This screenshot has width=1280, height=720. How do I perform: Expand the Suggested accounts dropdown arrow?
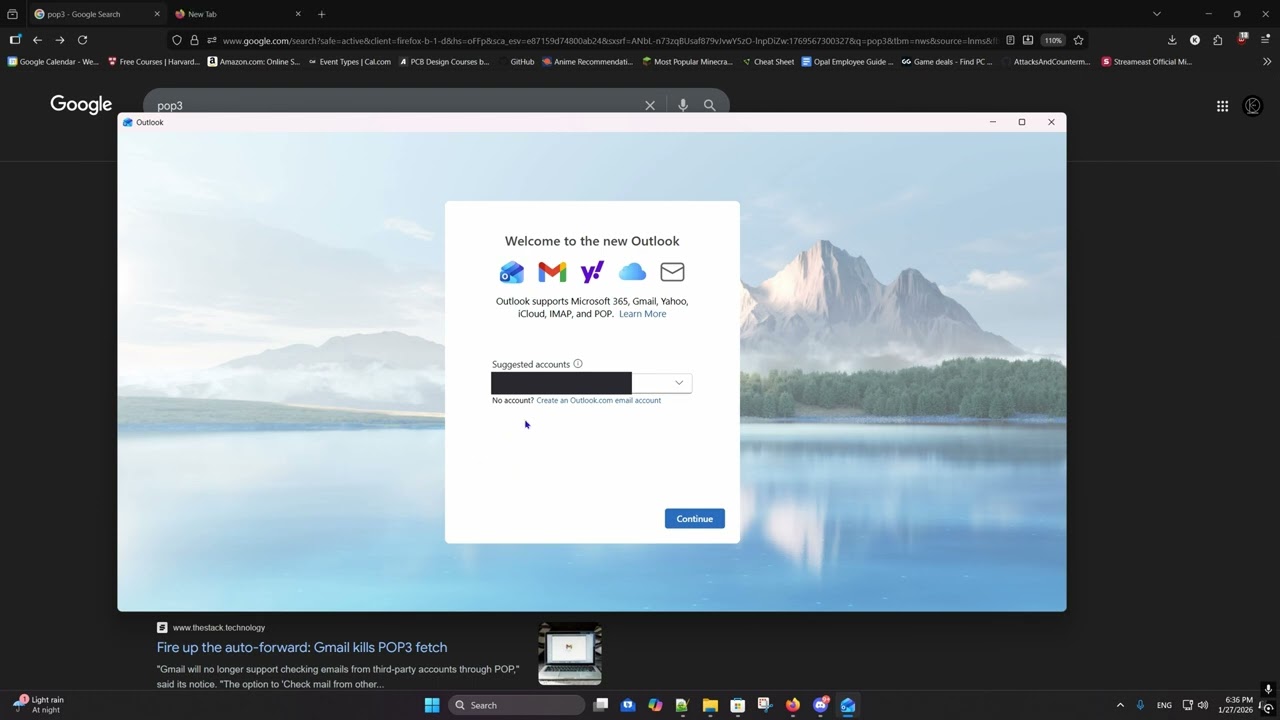click(679, 383)
